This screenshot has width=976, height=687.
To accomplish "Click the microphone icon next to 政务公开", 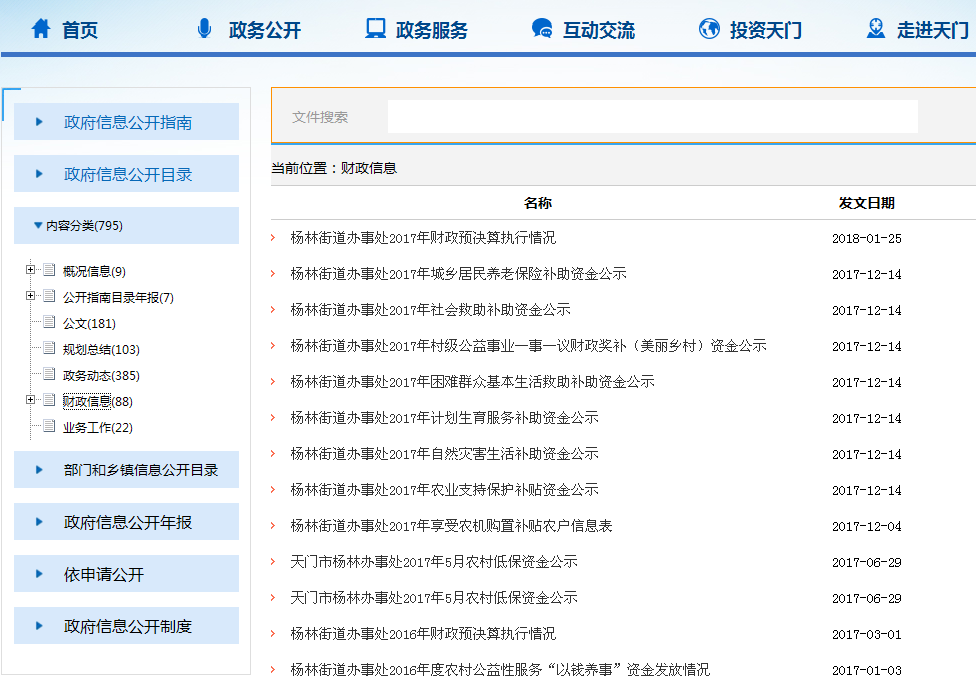I will click(205, 29).
